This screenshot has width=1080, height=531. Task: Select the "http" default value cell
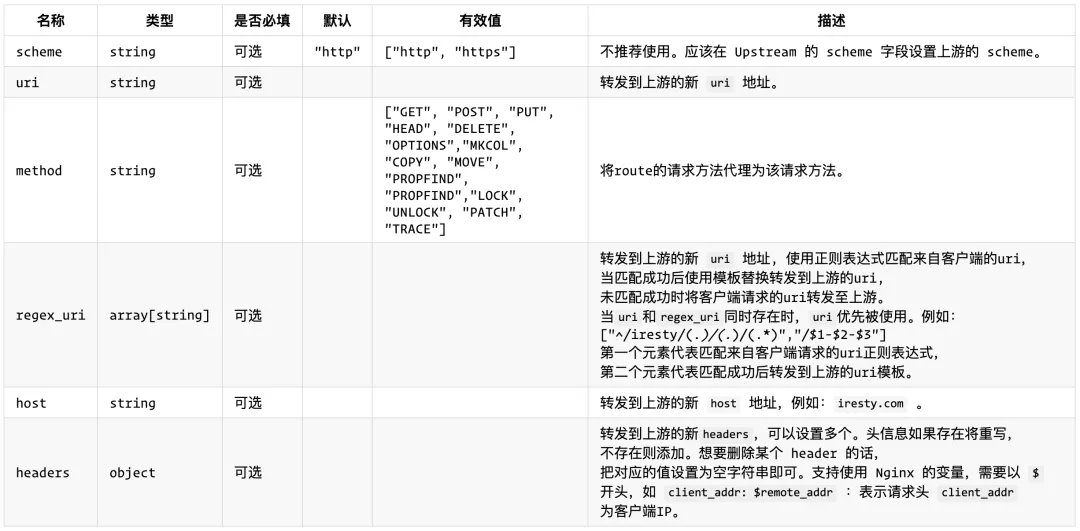337,52
